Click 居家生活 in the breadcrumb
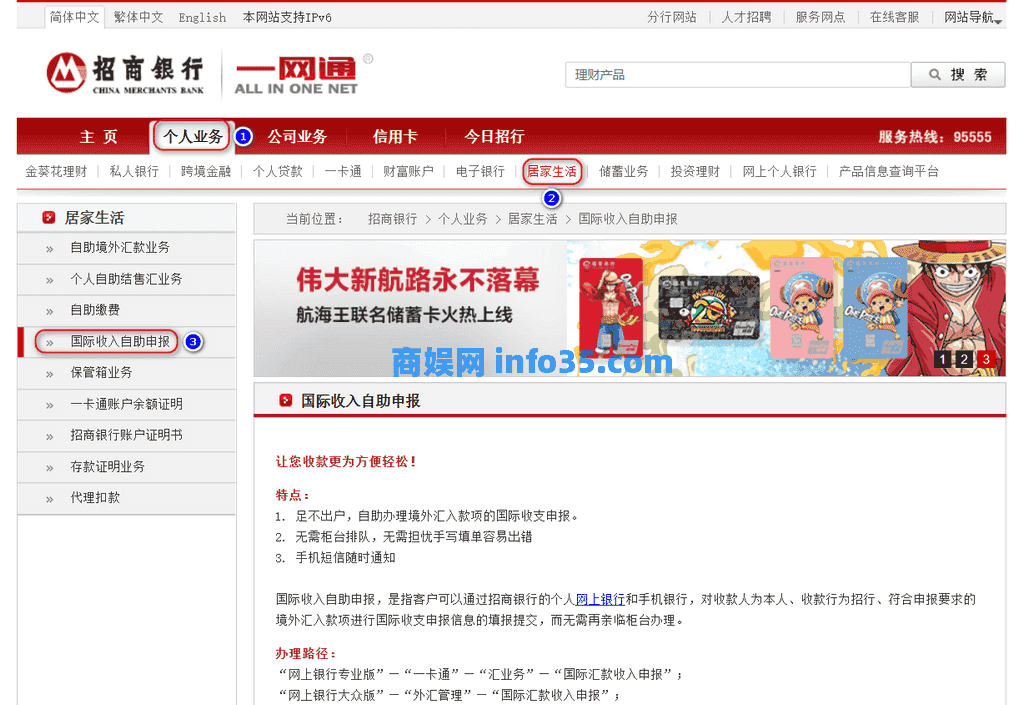Viewport: 1024px width, 705px height. pyautogui.click(x=532, y=219)
